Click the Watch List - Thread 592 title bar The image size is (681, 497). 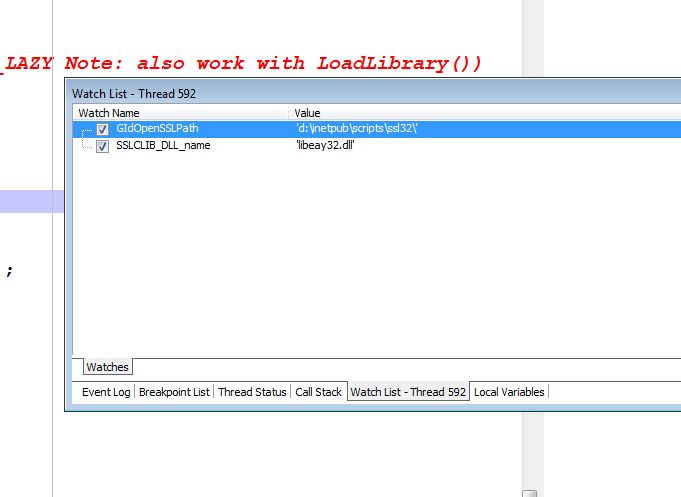tap(376, 93)
